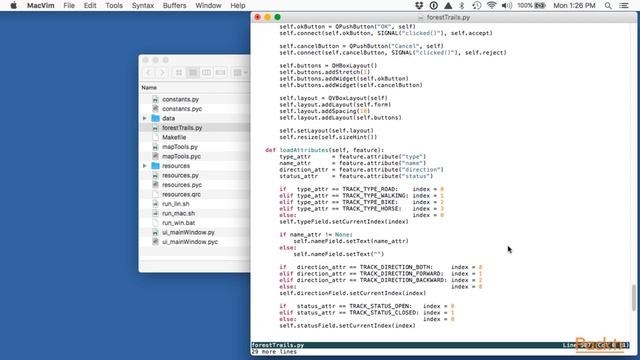640x360 pixels.
Task: Open the Syntax menu
Action: click(x=143, y=6)
